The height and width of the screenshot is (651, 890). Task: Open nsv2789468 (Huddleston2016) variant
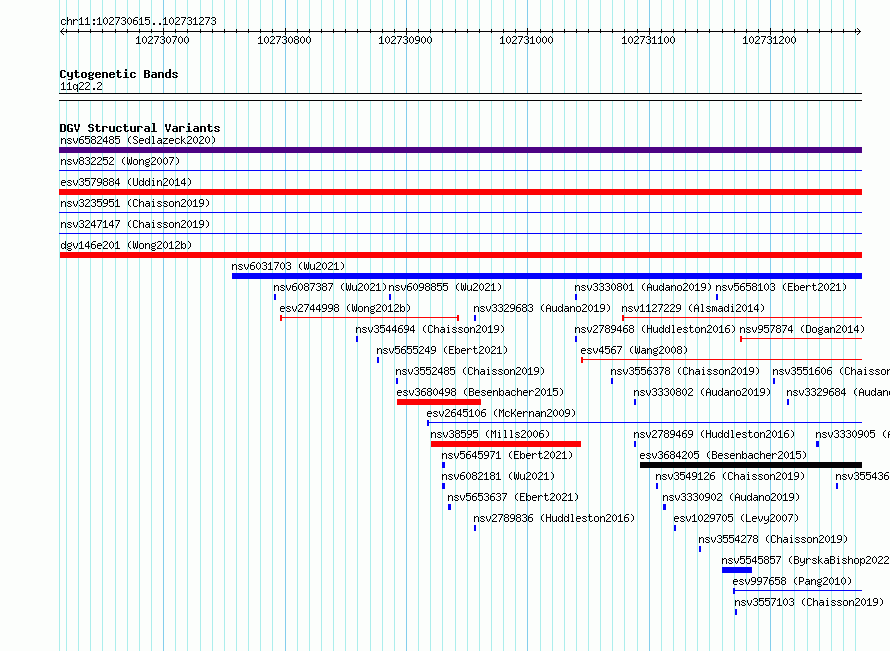point(655,329)
